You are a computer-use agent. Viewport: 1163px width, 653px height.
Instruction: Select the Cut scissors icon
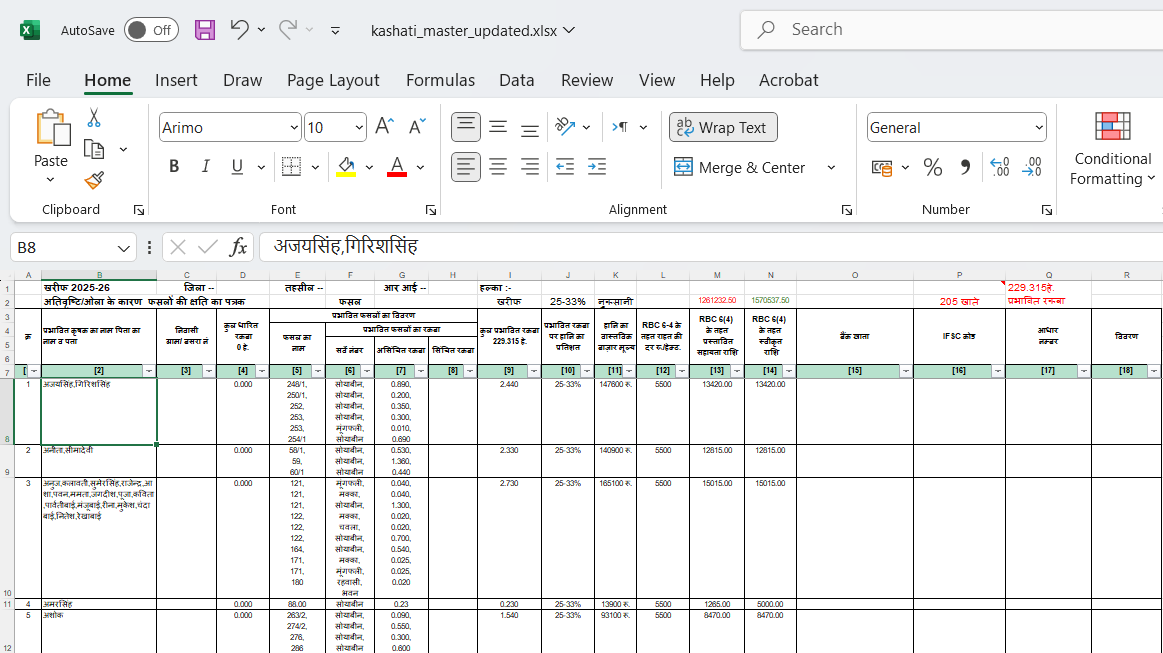coord(94,118)
